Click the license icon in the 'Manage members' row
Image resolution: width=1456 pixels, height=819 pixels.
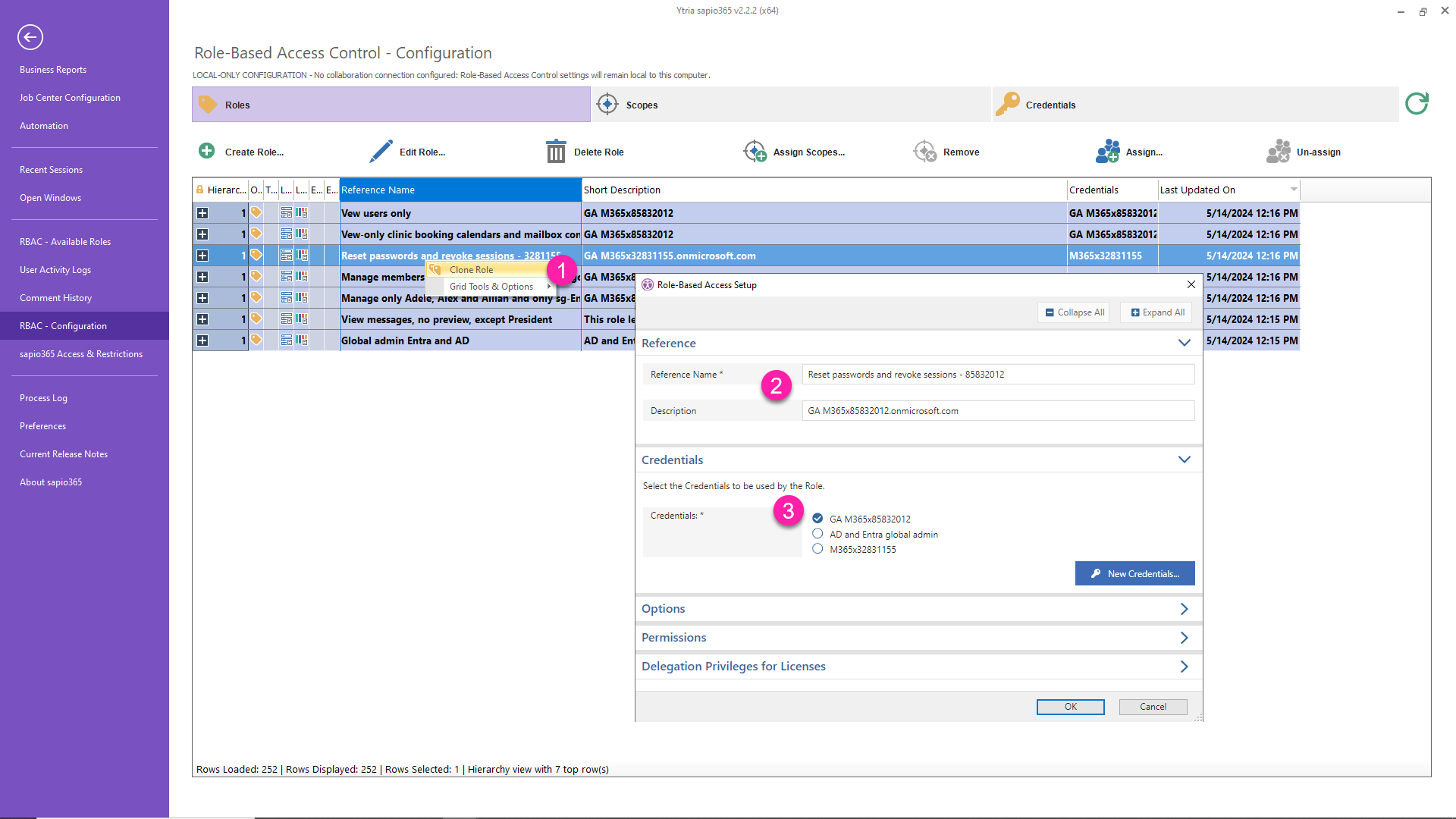302,276
